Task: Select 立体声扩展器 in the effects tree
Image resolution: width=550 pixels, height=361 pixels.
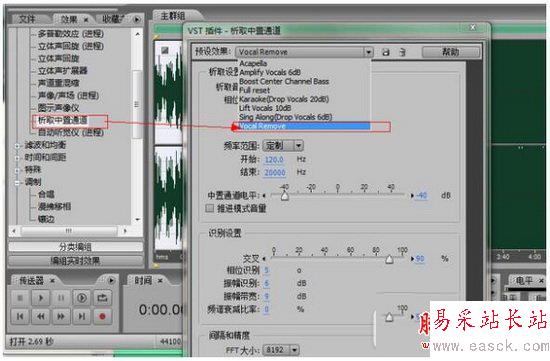Action: click(62, 71)
